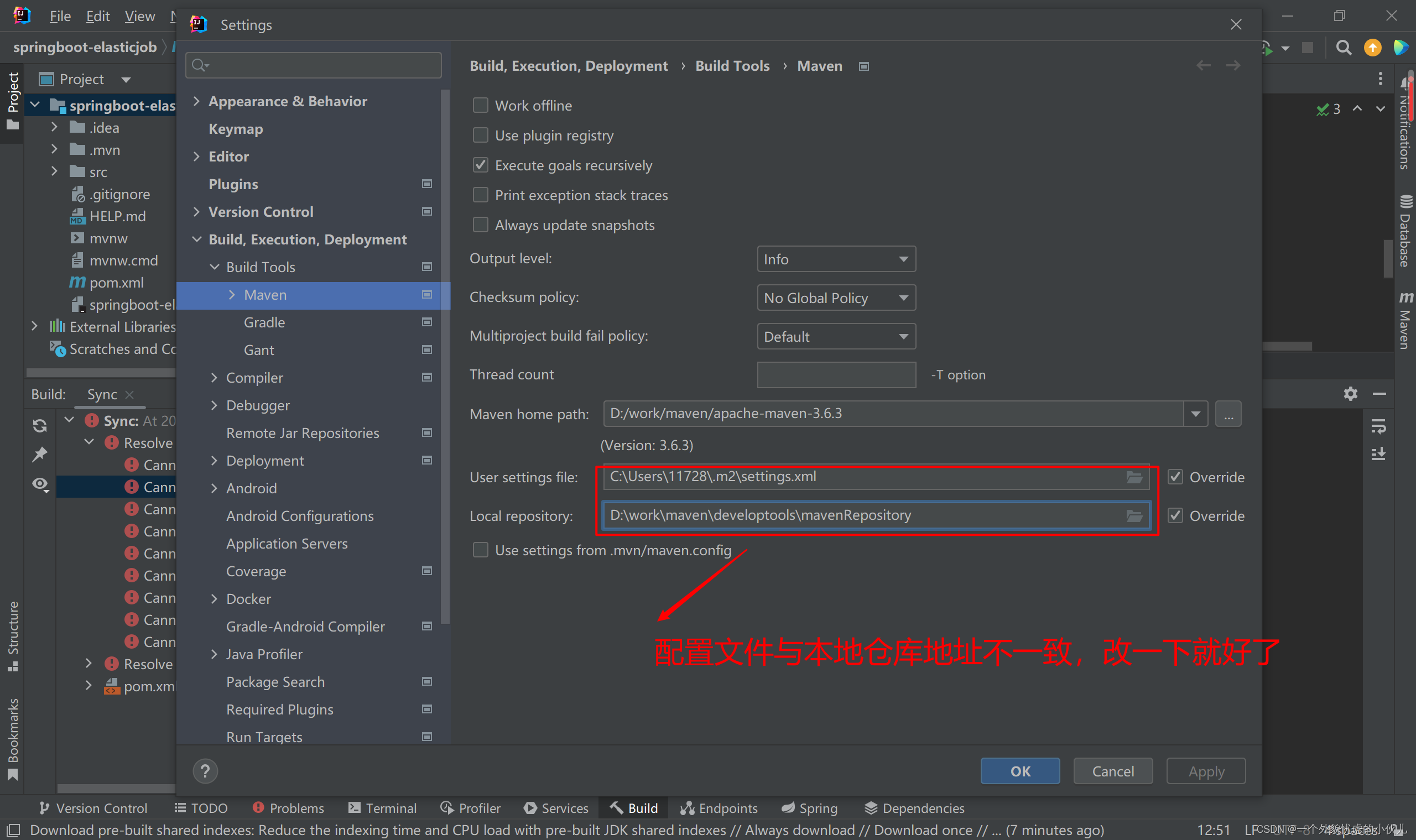
Task: Open the Version Control tool tab
Action: [x=93, y=808]
